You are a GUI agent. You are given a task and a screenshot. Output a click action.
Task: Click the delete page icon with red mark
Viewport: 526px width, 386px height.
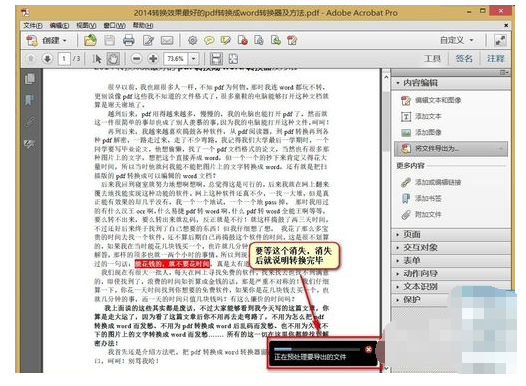point(242,41)
